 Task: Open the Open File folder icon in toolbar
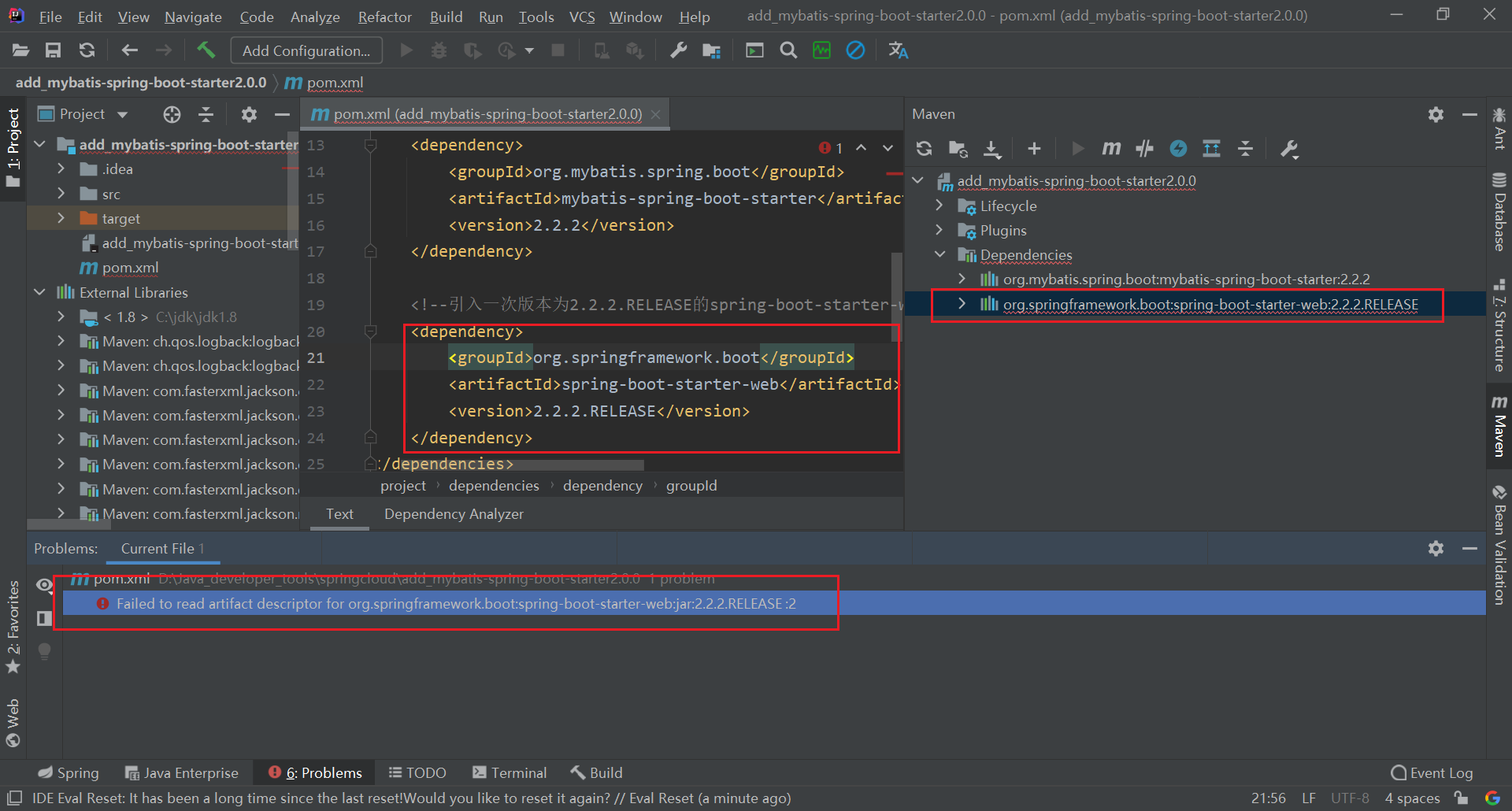[x=21, y=51]
